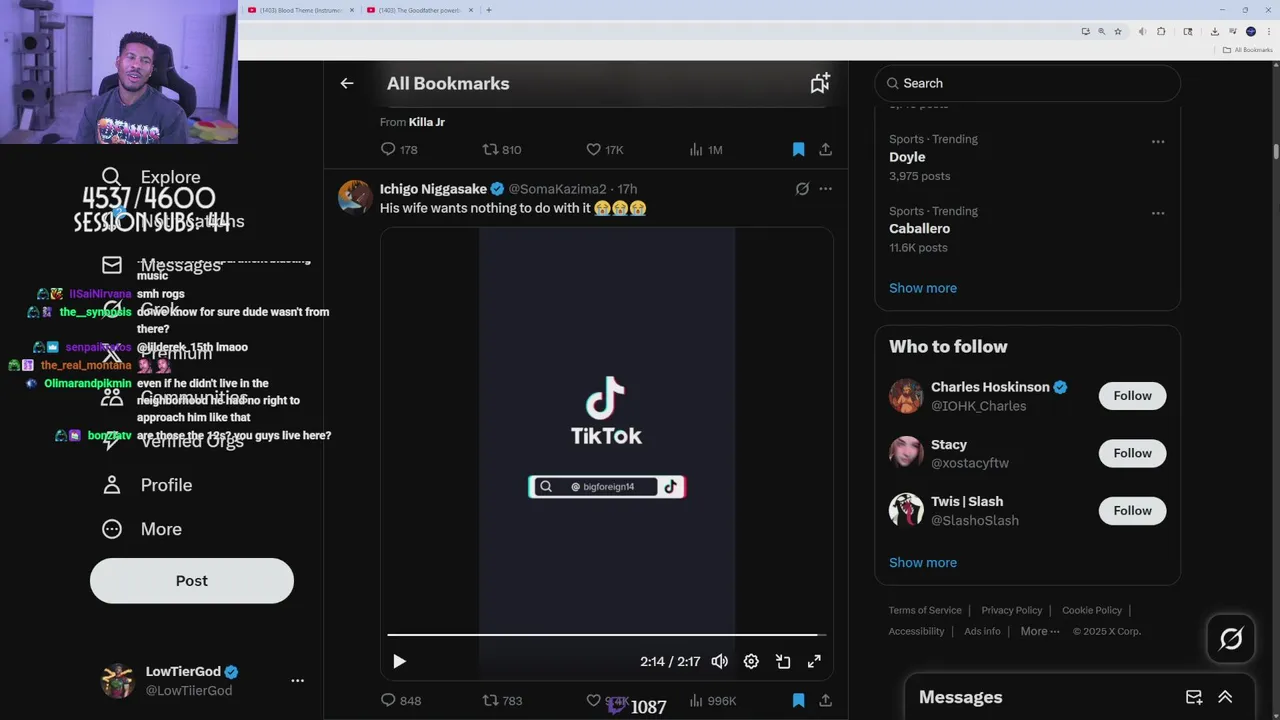Viewport: 1280px width, 720px height.
Task: Expand the footer More menu
Action: coord(1039,632)
